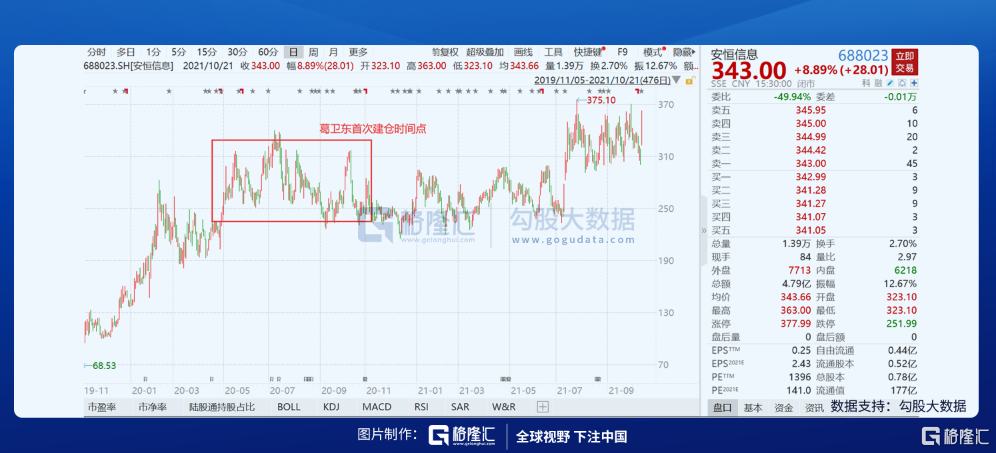996x453 pixels.
Task: Click the 委比 value -49.94%
Action: [x=791, y=97]
